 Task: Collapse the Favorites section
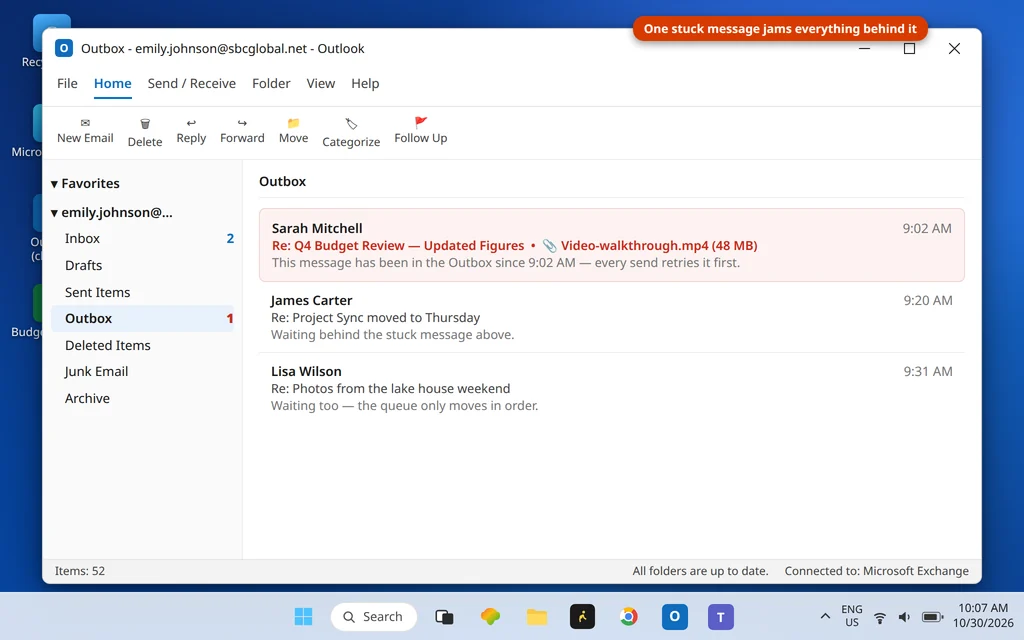54,184
